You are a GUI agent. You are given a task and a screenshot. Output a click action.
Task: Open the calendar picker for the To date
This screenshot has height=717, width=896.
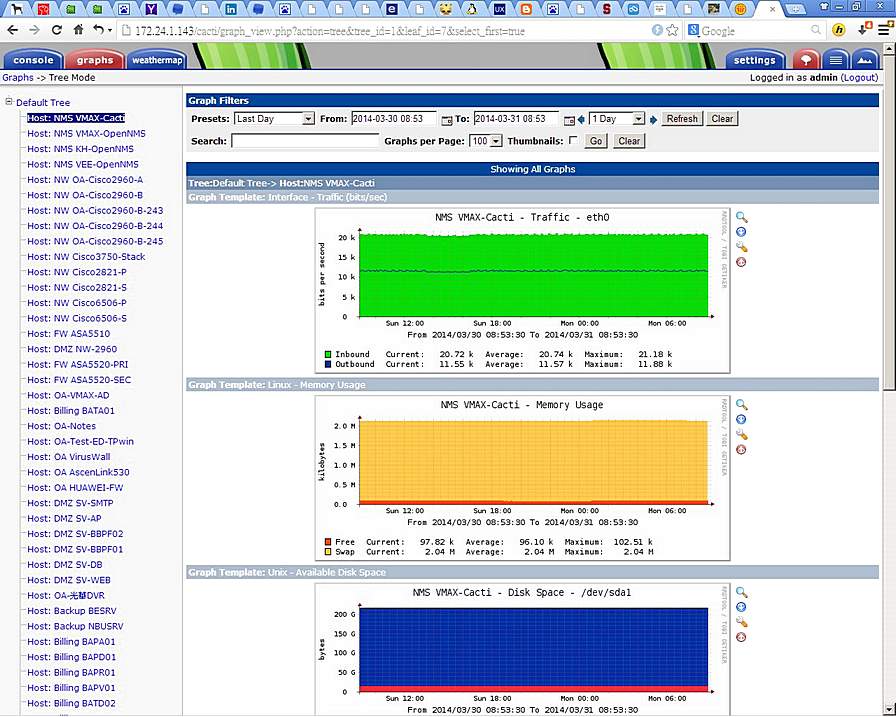569,119
